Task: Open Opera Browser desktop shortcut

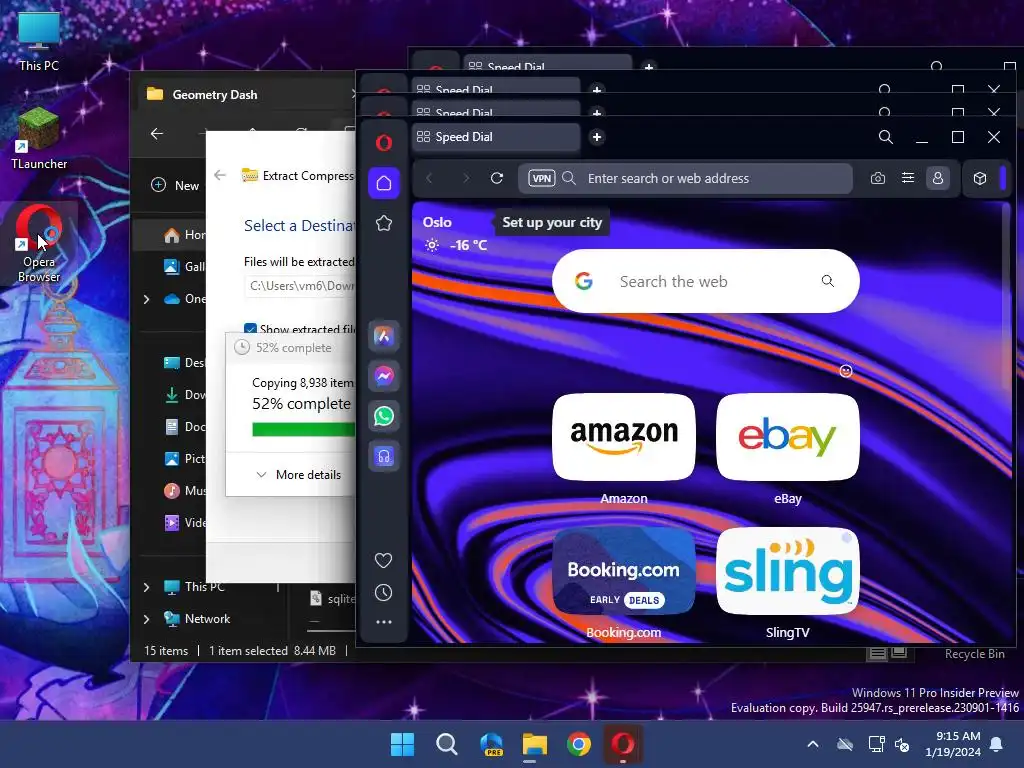Action: click(x=39, y=244)
